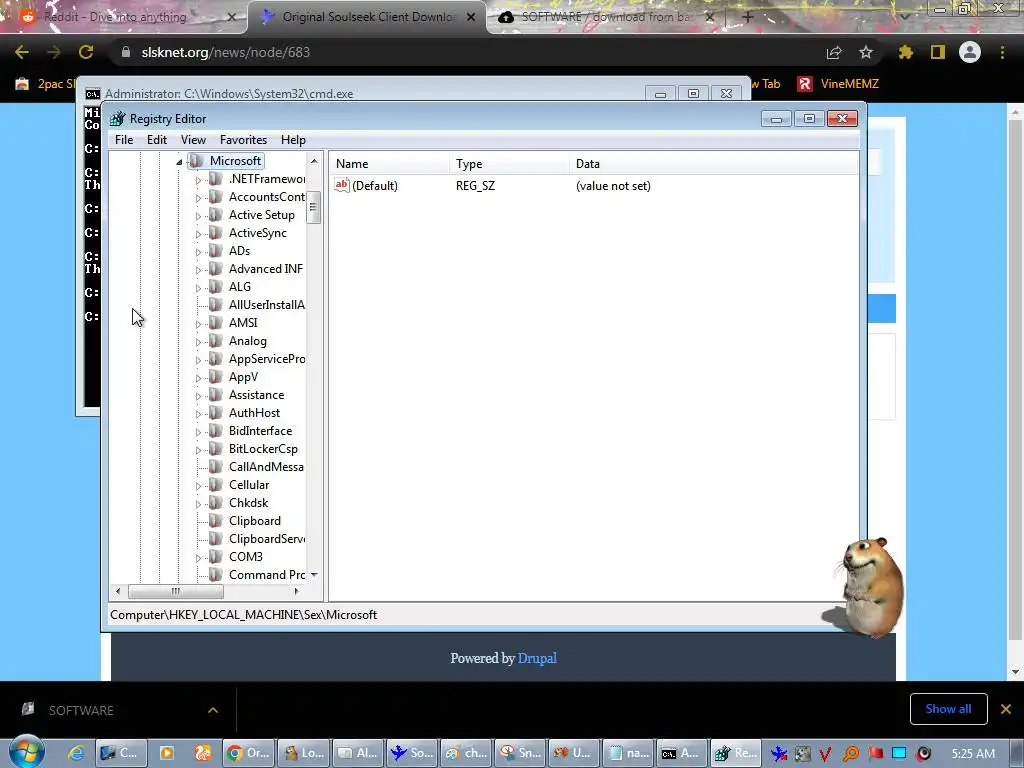This screenshot has width=1024, height=768.
Task: Select the ClipboardServer key
Action: [x=266, y=539]
